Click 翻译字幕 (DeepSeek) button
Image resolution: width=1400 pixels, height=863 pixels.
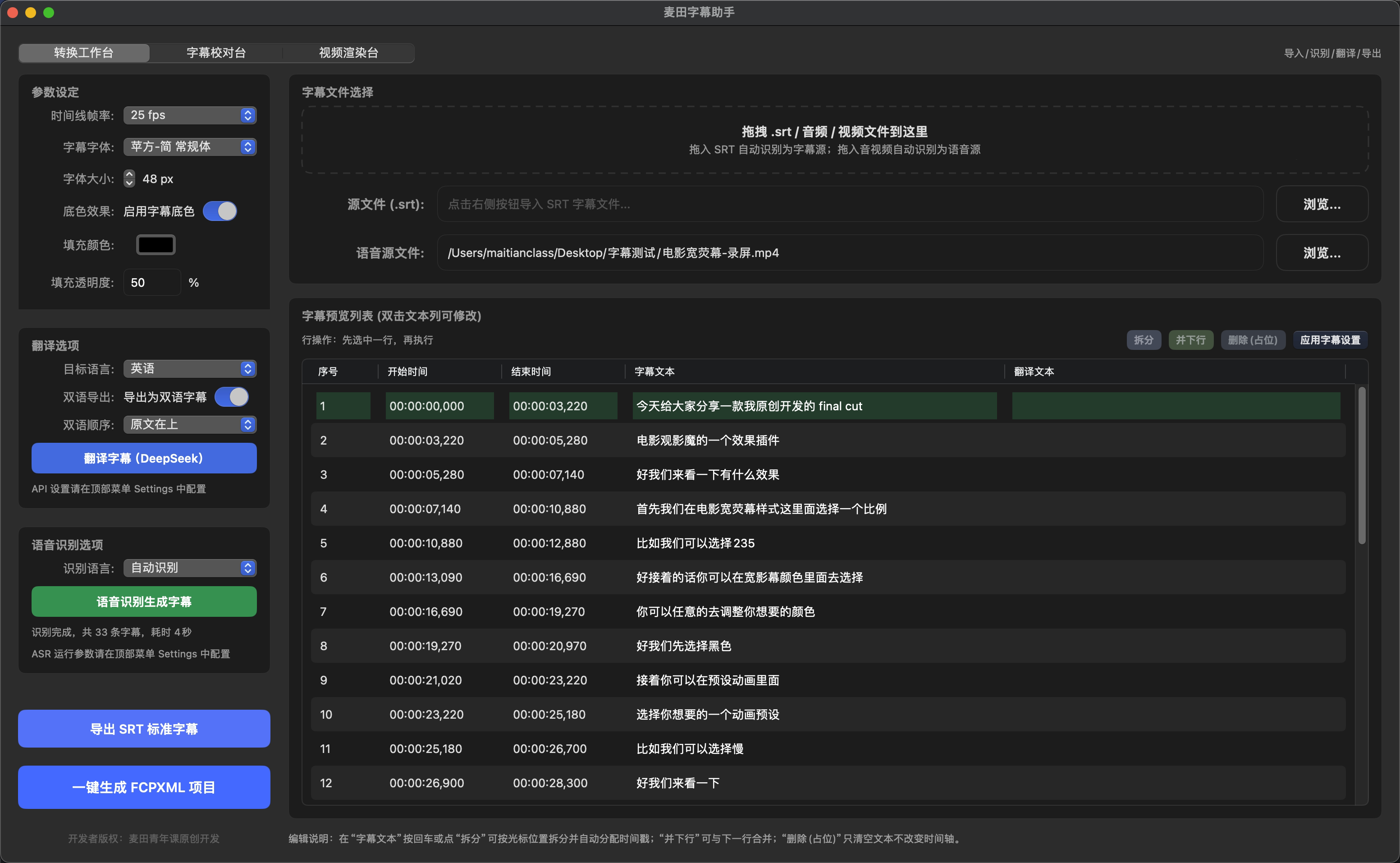[x=144, y=458]
